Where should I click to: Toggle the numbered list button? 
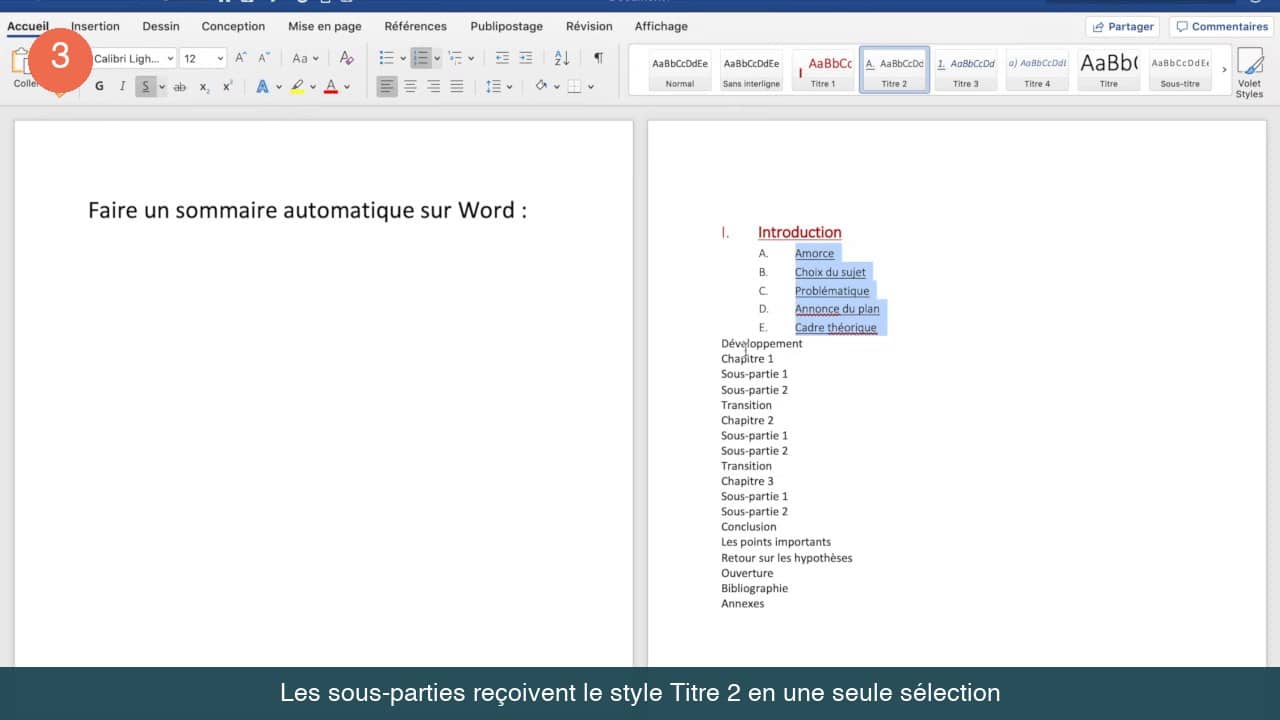421,58
